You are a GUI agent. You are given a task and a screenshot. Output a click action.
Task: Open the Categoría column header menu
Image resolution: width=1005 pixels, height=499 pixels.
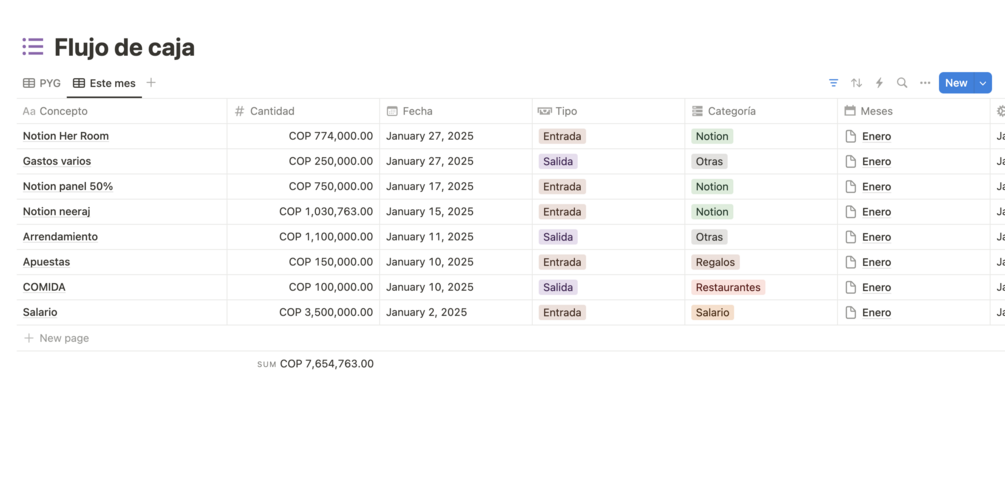coord(732,111)
